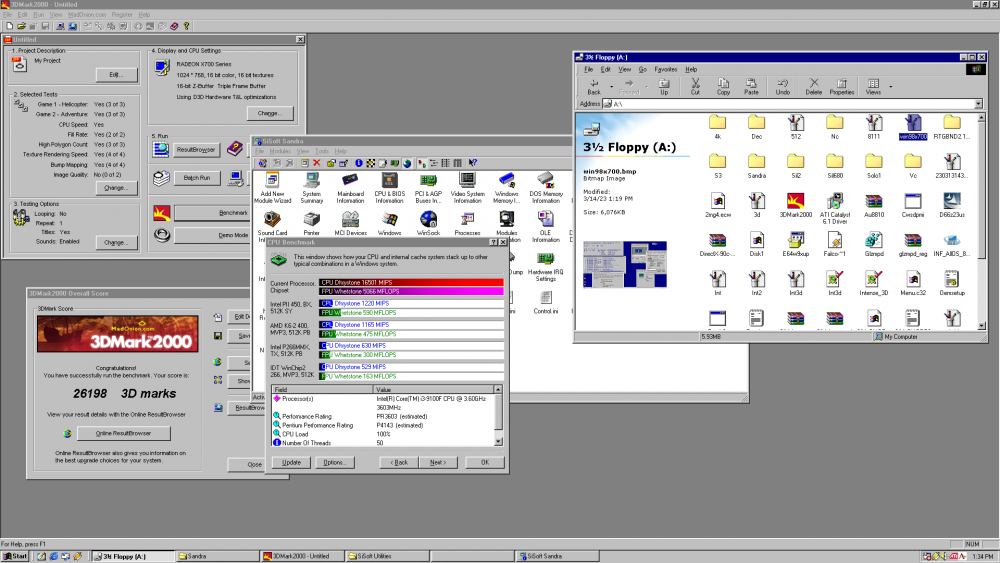Open Tools menu in SiSoft Sandra
Screen dimensions: 1000x563
(x=322, y=151)
